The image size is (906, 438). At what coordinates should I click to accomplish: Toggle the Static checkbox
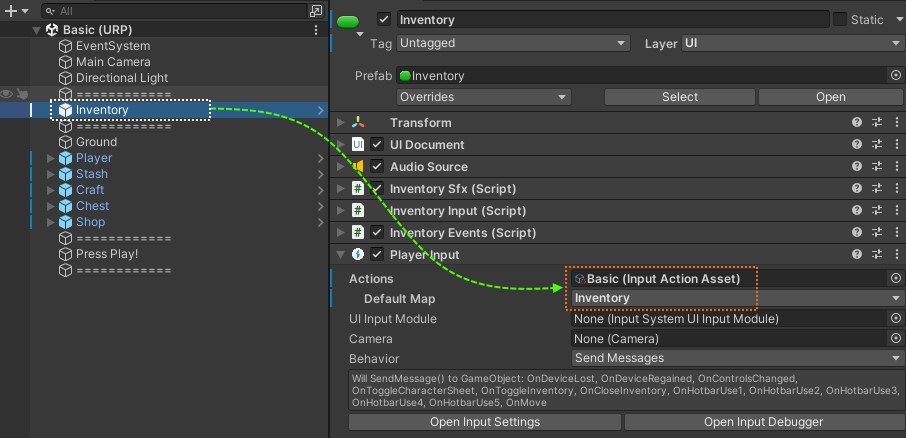coord(839,19)
